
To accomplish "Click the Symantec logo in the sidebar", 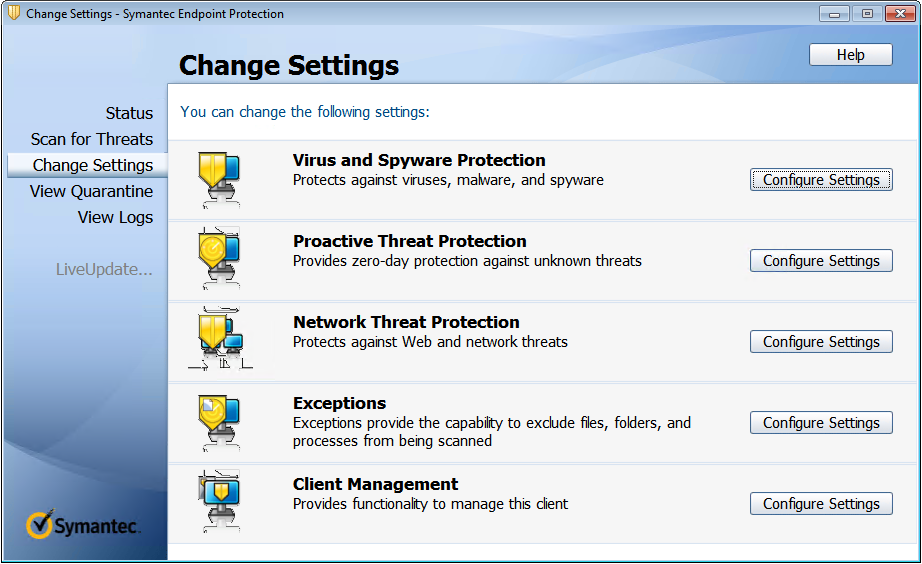I will click(x=83, y=525).
